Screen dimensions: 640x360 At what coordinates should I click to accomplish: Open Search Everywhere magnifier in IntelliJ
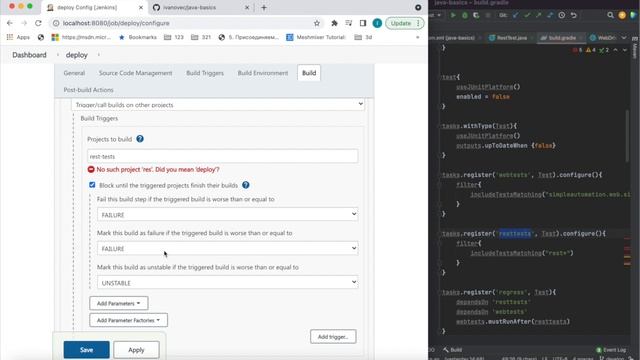(610, 15)
